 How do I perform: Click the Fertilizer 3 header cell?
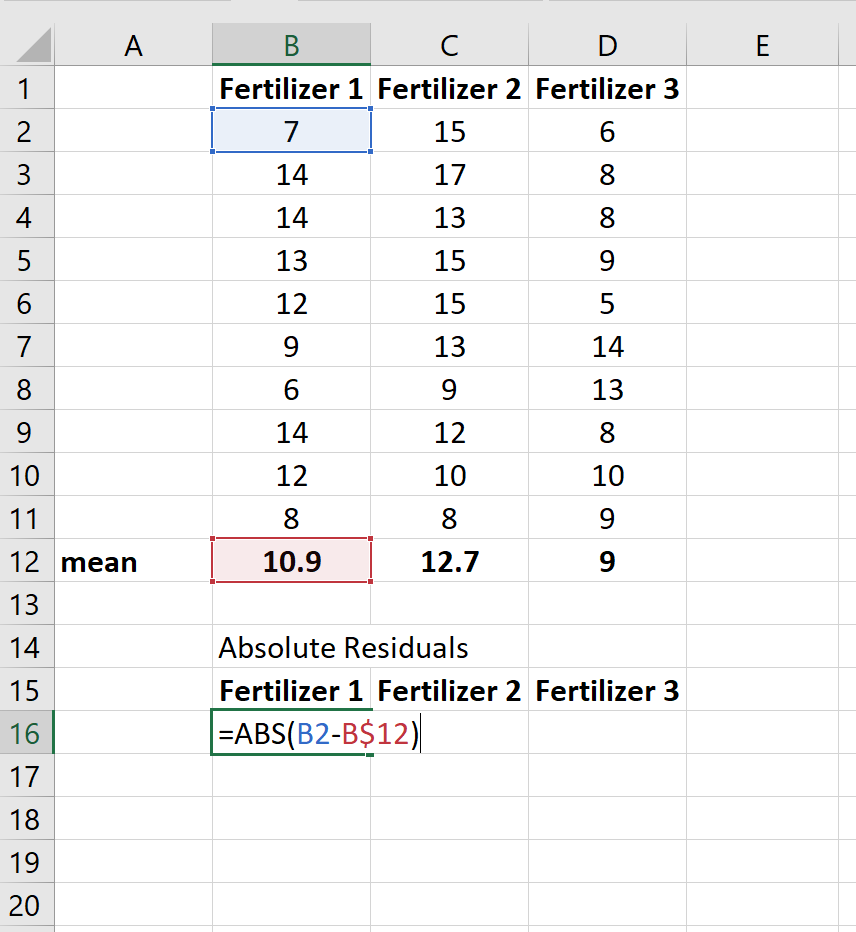(607, 88)
